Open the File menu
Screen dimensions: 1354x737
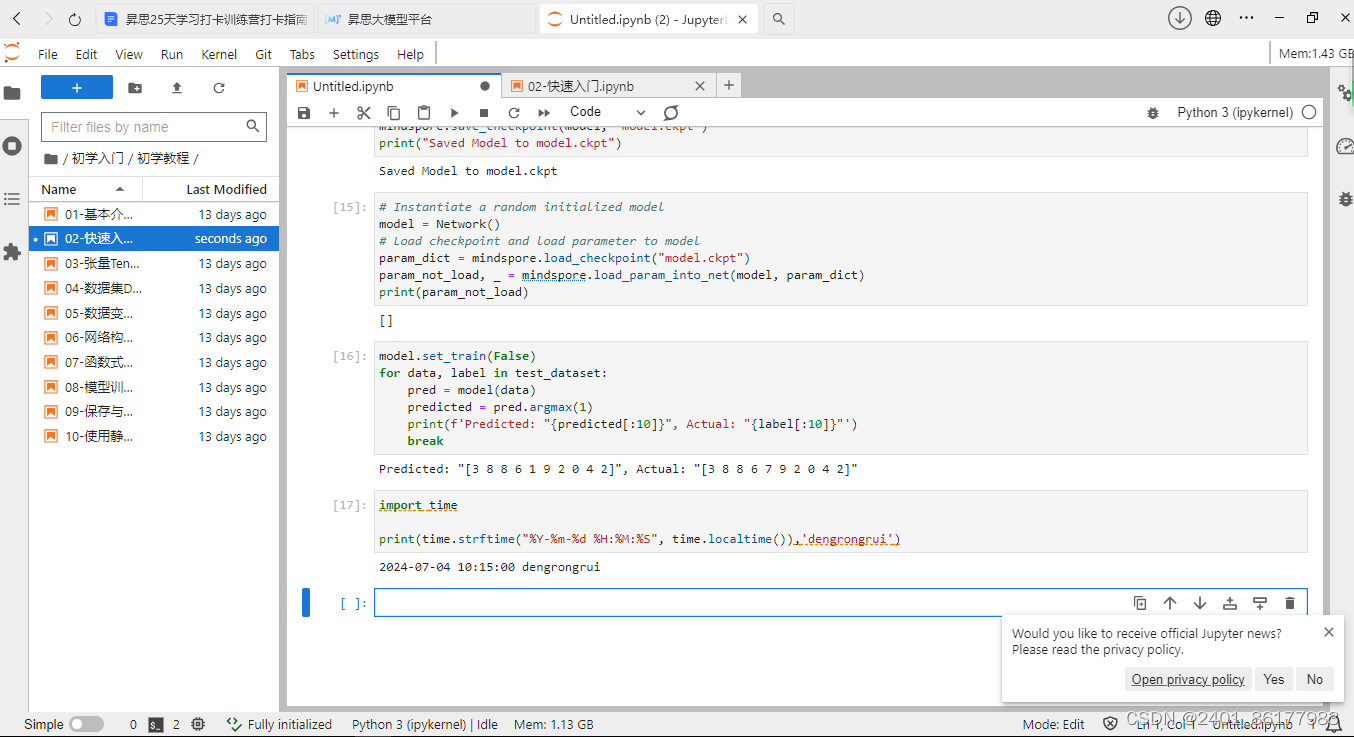point(48,54)
